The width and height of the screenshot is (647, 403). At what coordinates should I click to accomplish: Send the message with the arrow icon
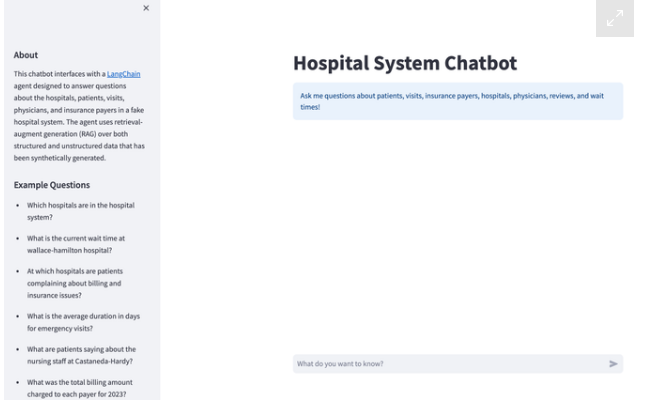click(613, 364)
